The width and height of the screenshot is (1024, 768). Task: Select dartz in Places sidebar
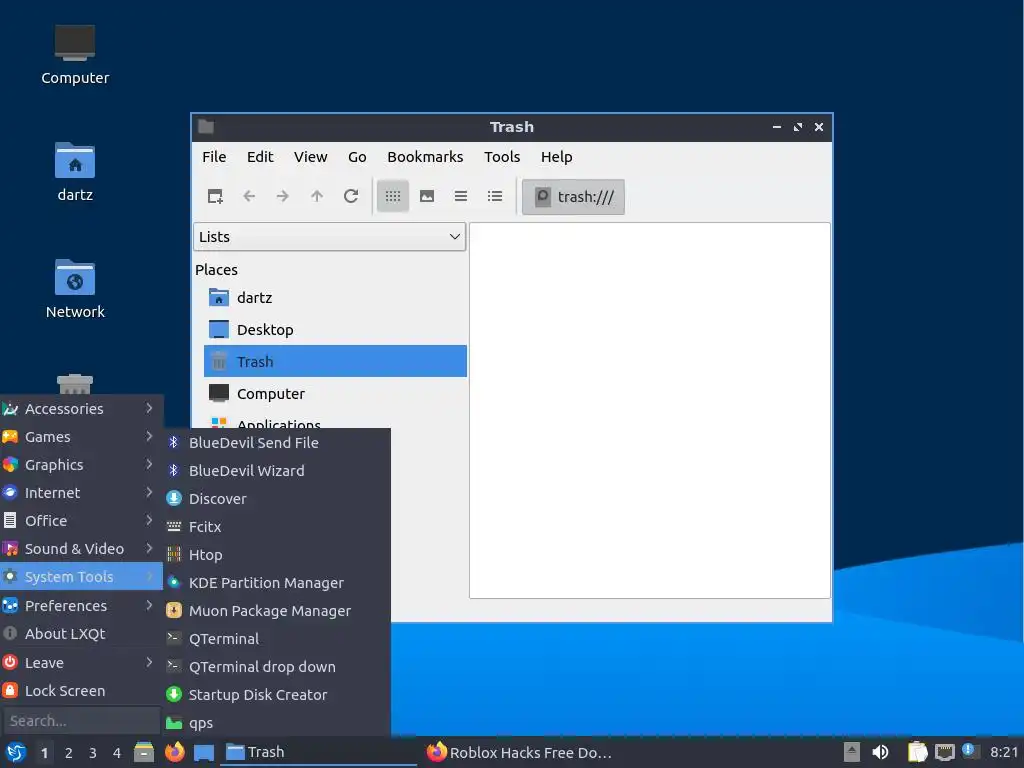coord(335,298)
